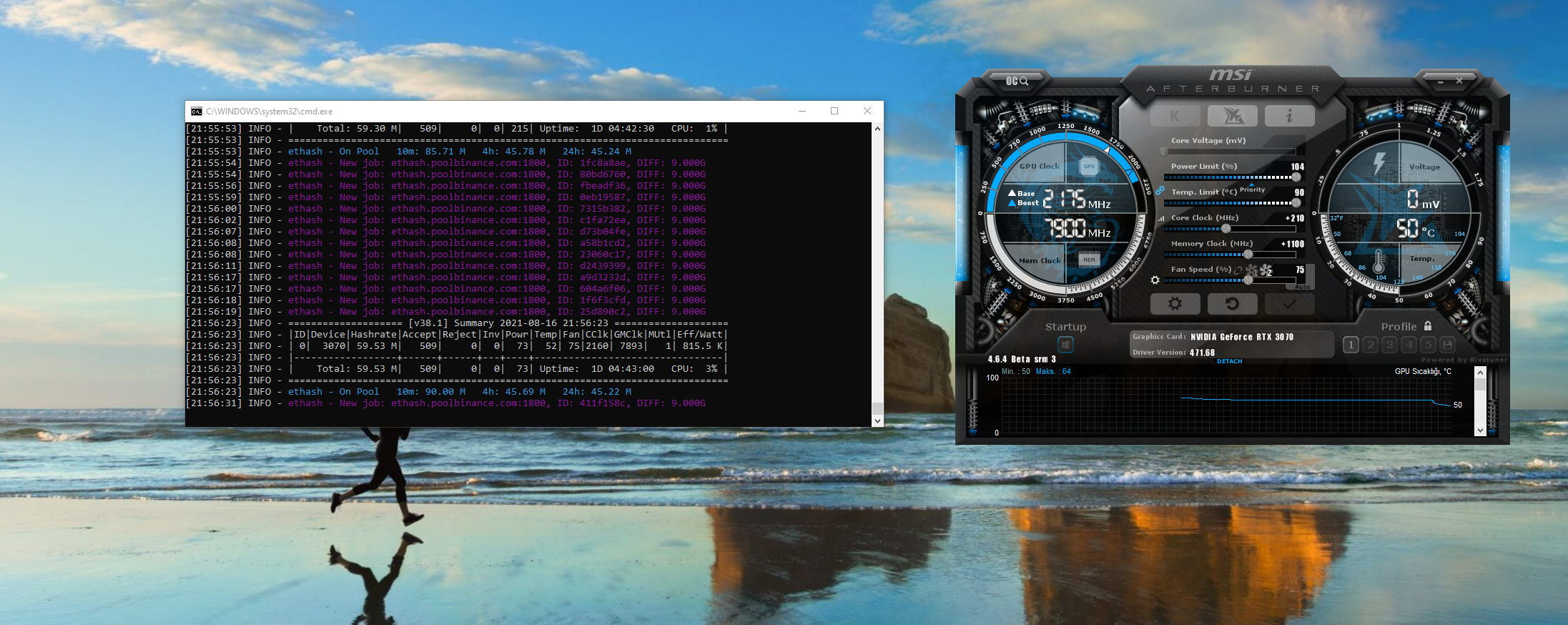
Task: Toggle apply overclocking at Windows startup
Action: 1065,345
